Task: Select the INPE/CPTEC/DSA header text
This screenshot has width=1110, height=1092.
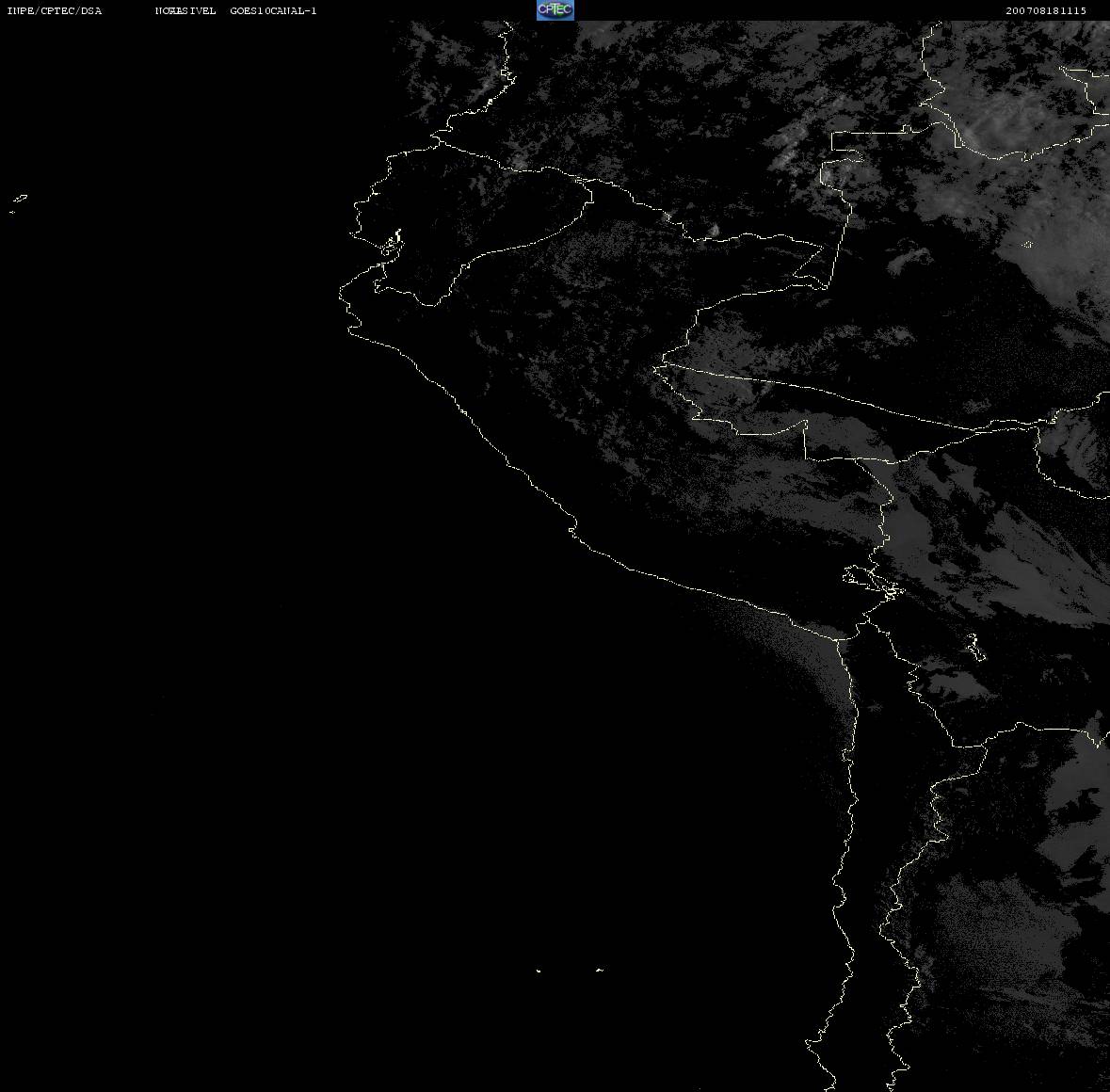Action: click(x=55, y=10)
